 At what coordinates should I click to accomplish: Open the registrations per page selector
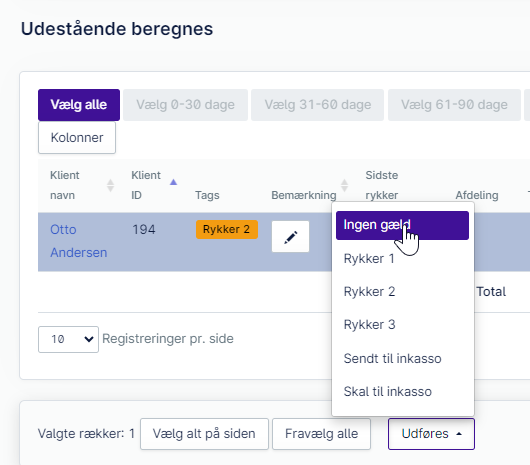(x=68, y=339)
